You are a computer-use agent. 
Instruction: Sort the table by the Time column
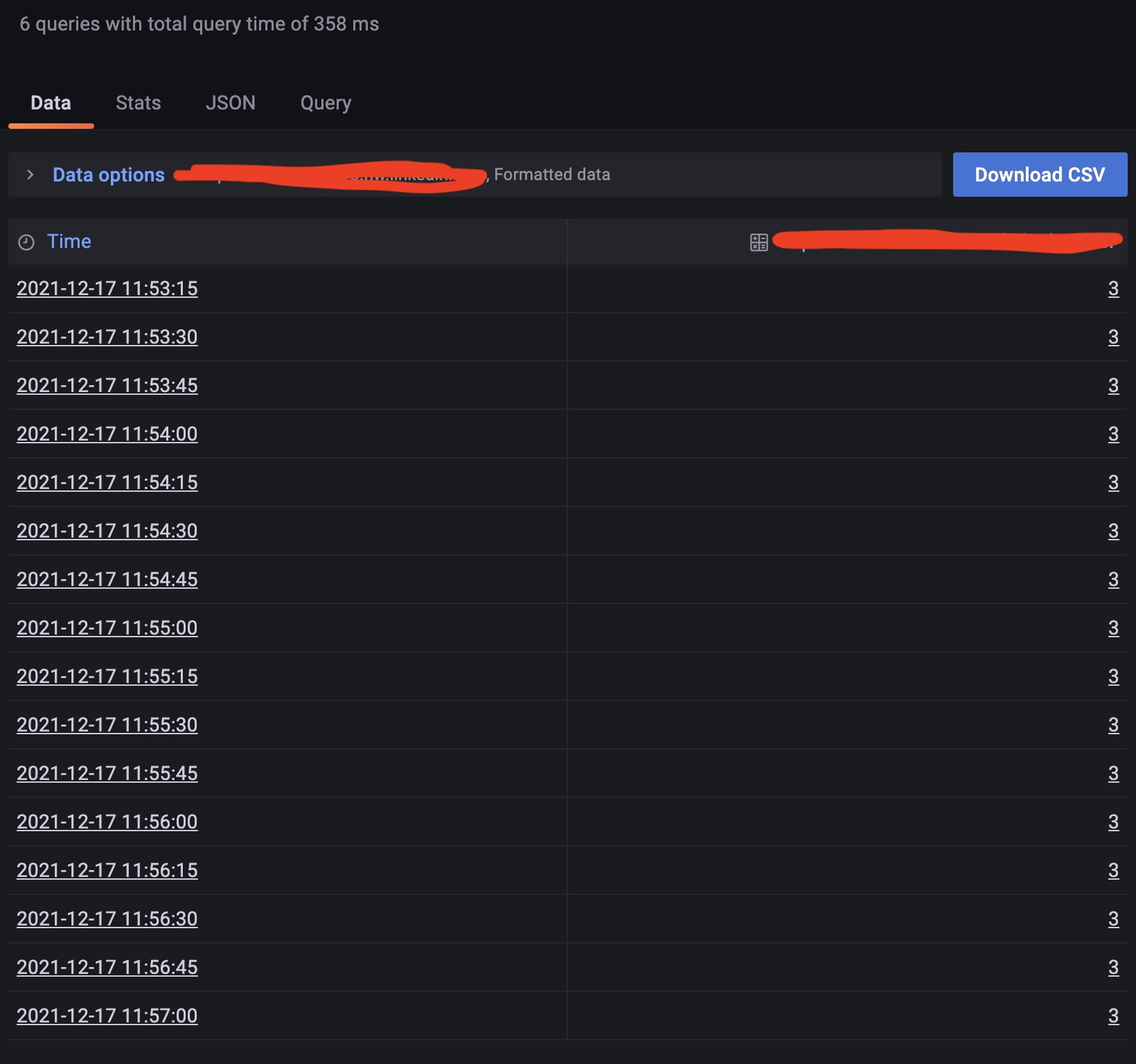(69, 242)
